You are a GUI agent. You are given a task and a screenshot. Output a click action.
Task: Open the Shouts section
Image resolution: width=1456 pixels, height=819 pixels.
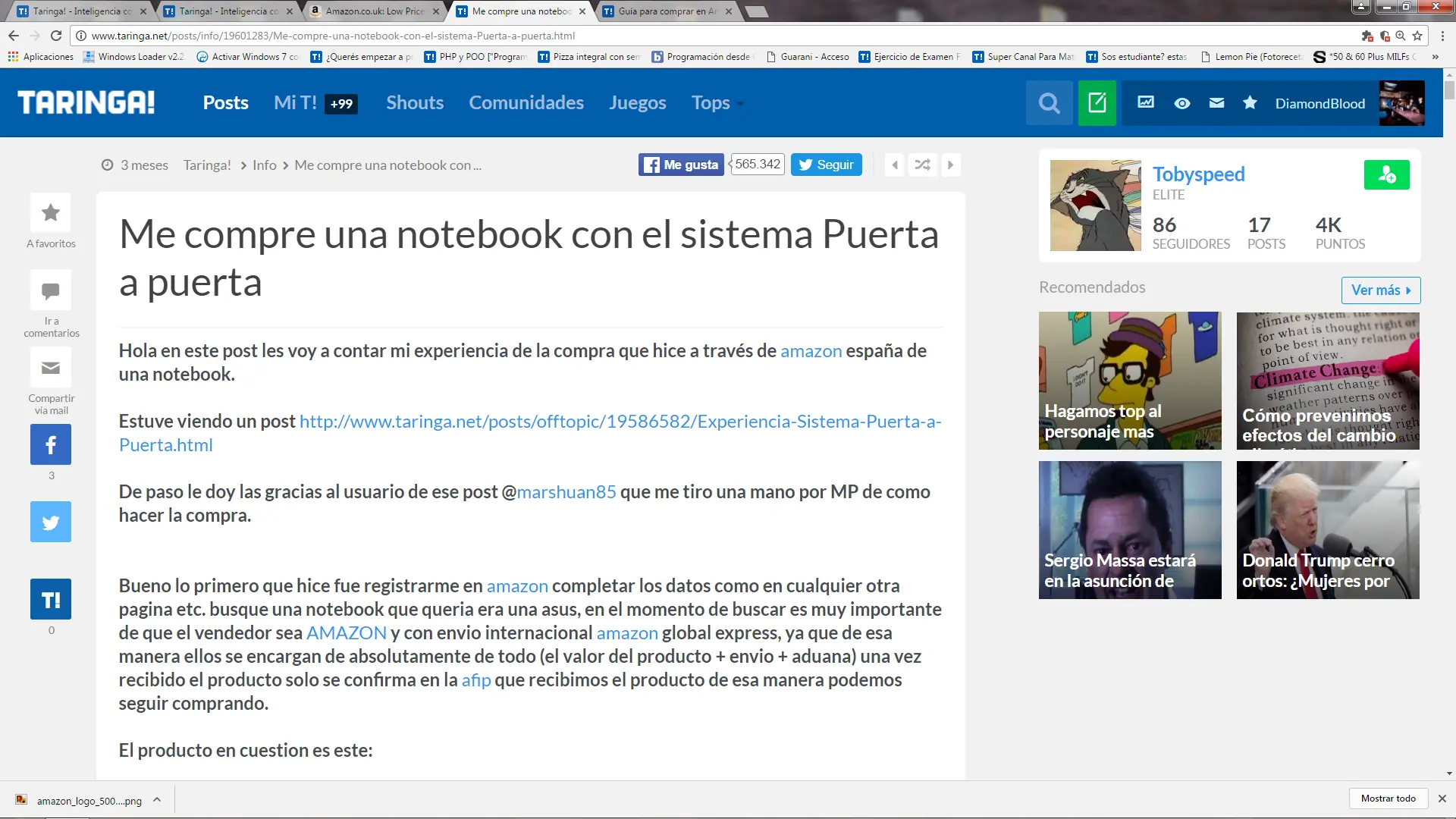(x=415, y=103)
